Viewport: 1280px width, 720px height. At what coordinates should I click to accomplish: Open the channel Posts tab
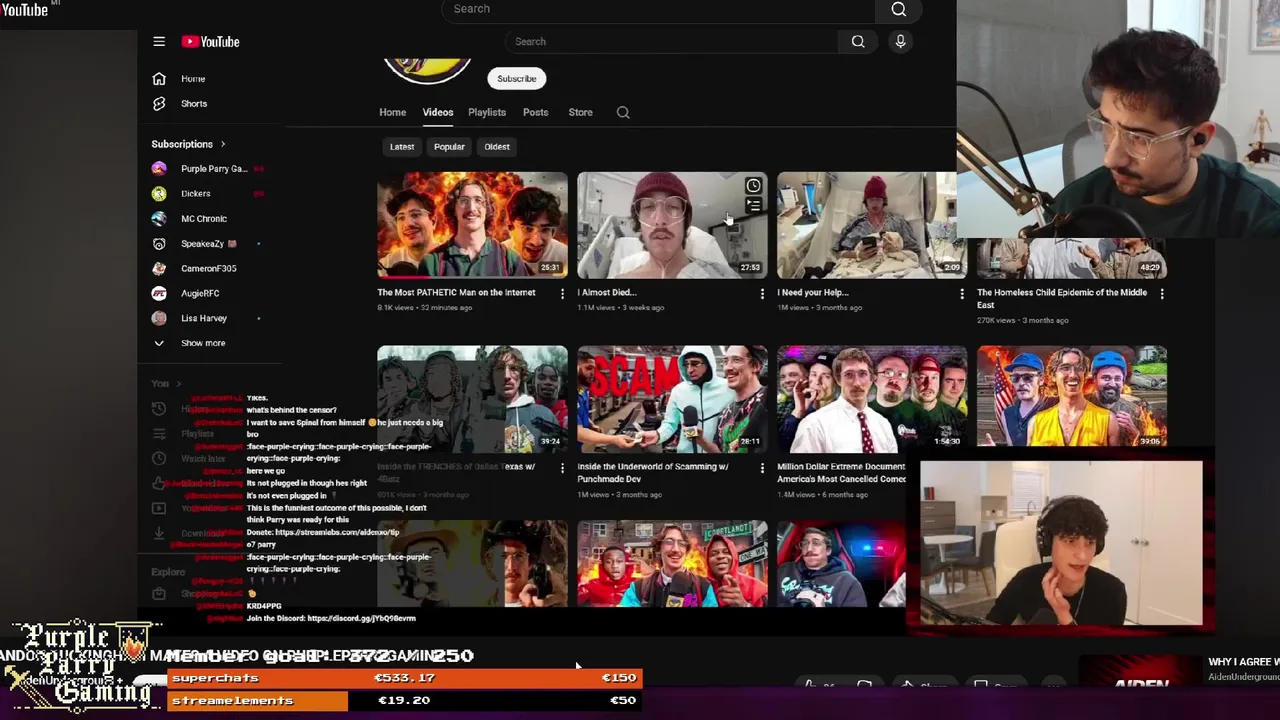pos(535,112)
